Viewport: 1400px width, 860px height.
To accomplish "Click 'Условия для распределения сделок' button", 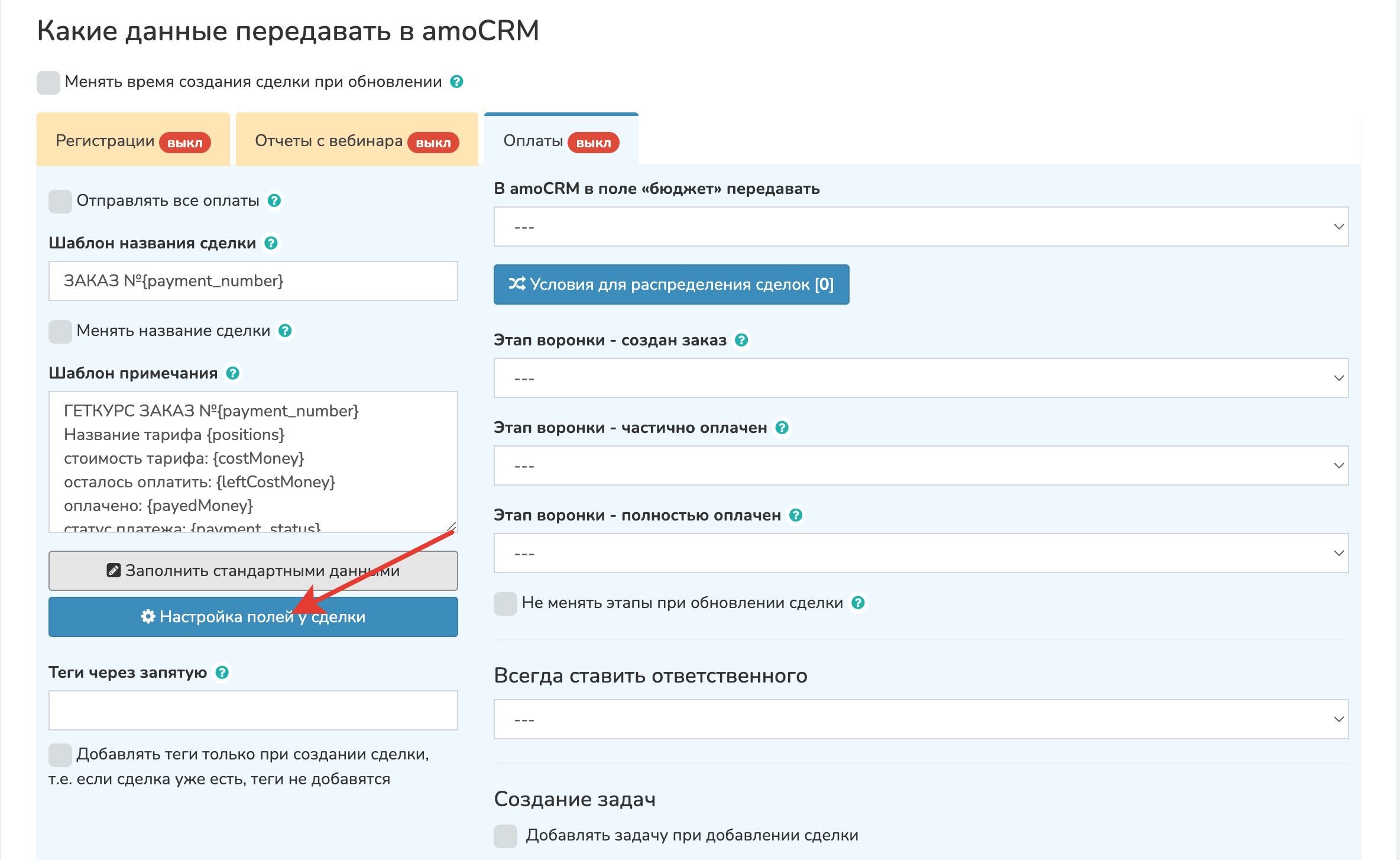I will pyautogui.click(x=671, y=284).
